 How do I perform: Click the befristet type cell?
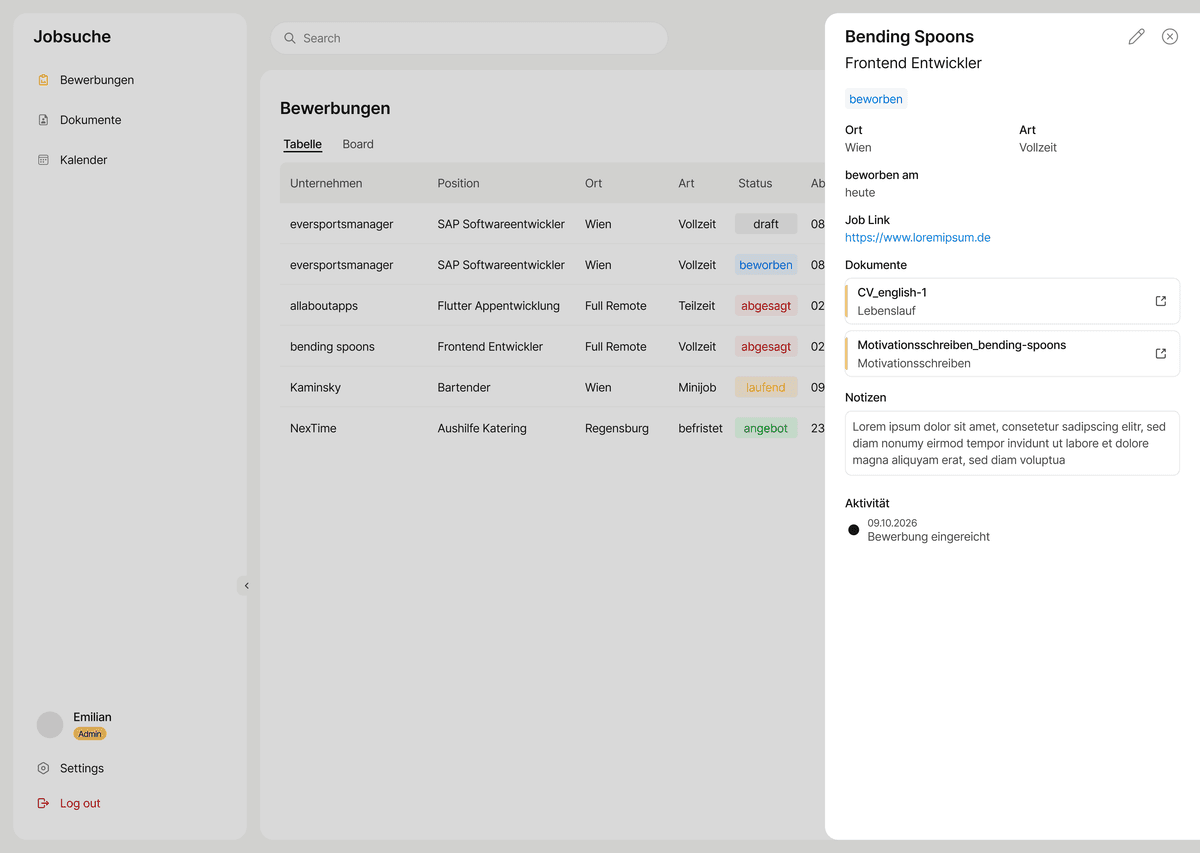700,428
